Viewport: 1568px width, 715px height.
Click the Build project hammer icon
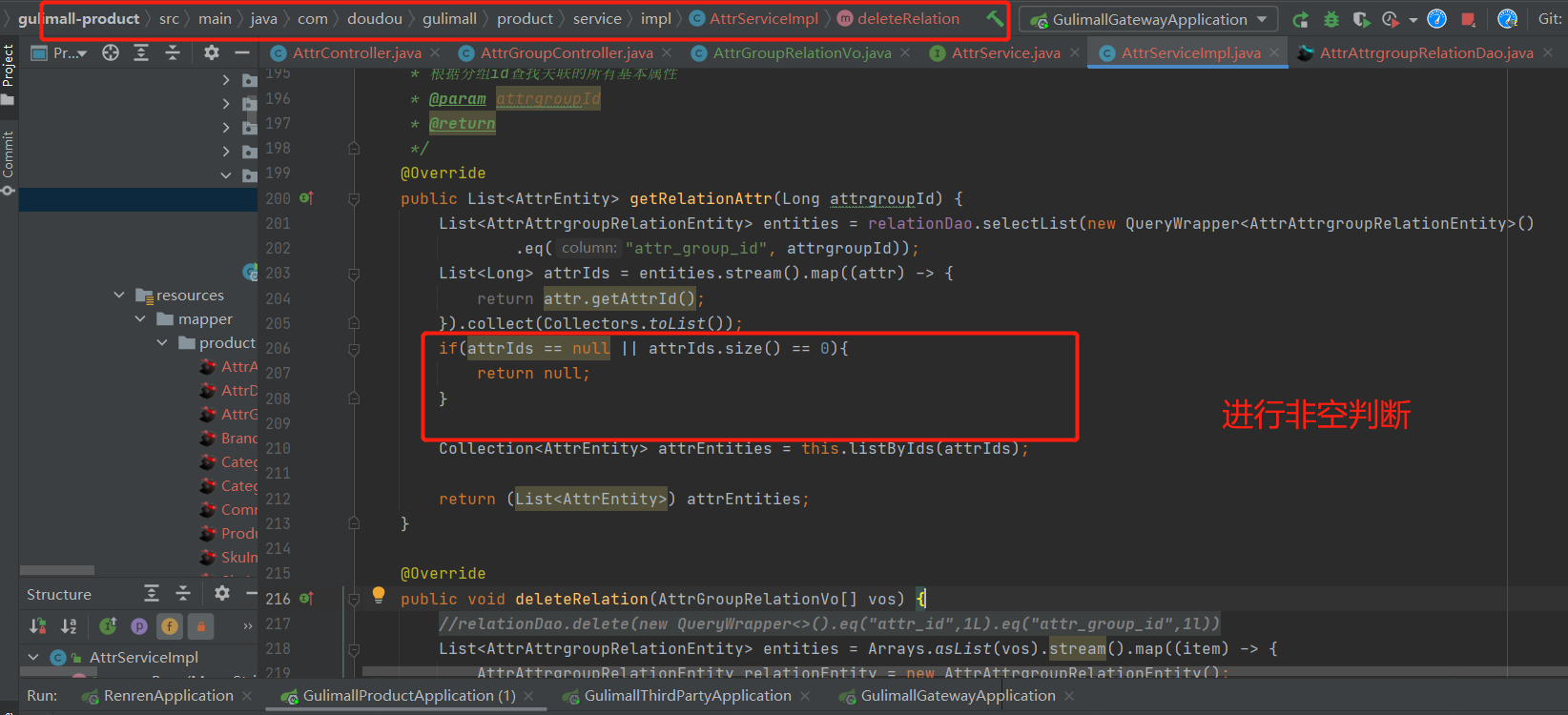tap(995, 18)
